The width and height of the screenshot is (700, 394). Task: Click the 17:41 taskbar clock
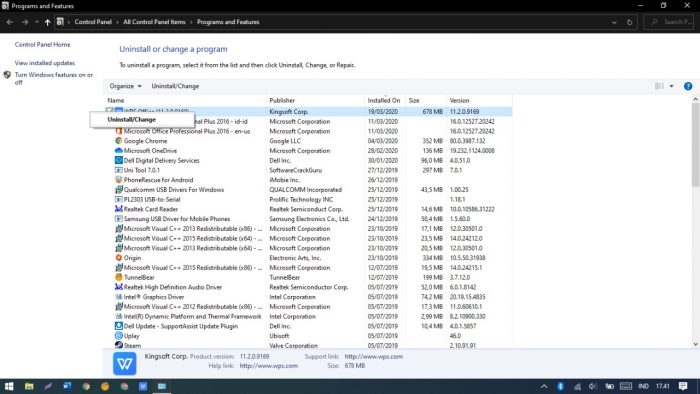663,386
